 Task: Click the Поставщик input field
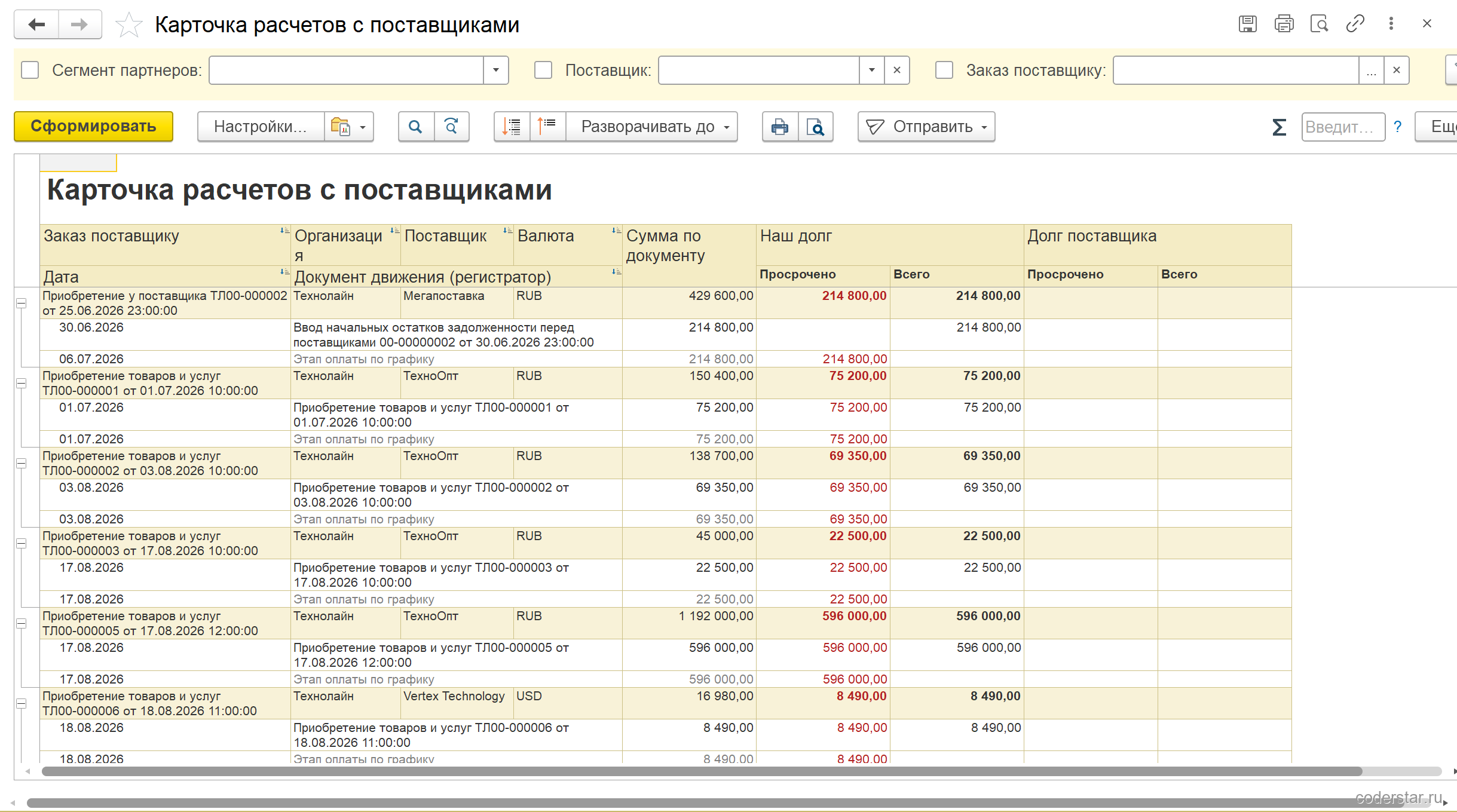pyautogui.click(x=759, y=70)
